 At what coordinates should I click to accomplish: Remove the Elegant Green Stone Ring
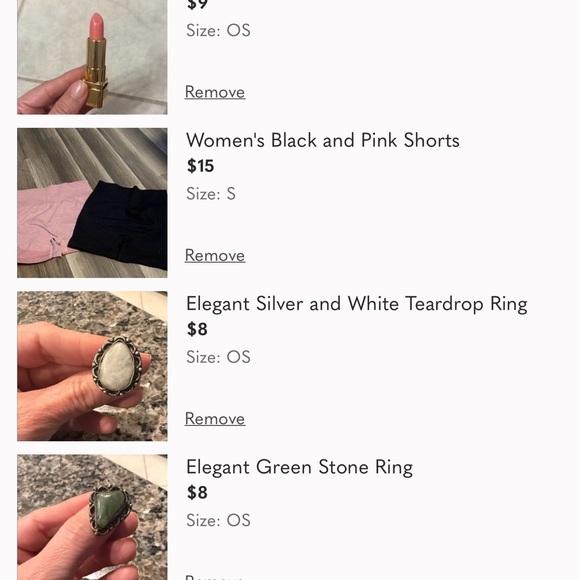215,577
